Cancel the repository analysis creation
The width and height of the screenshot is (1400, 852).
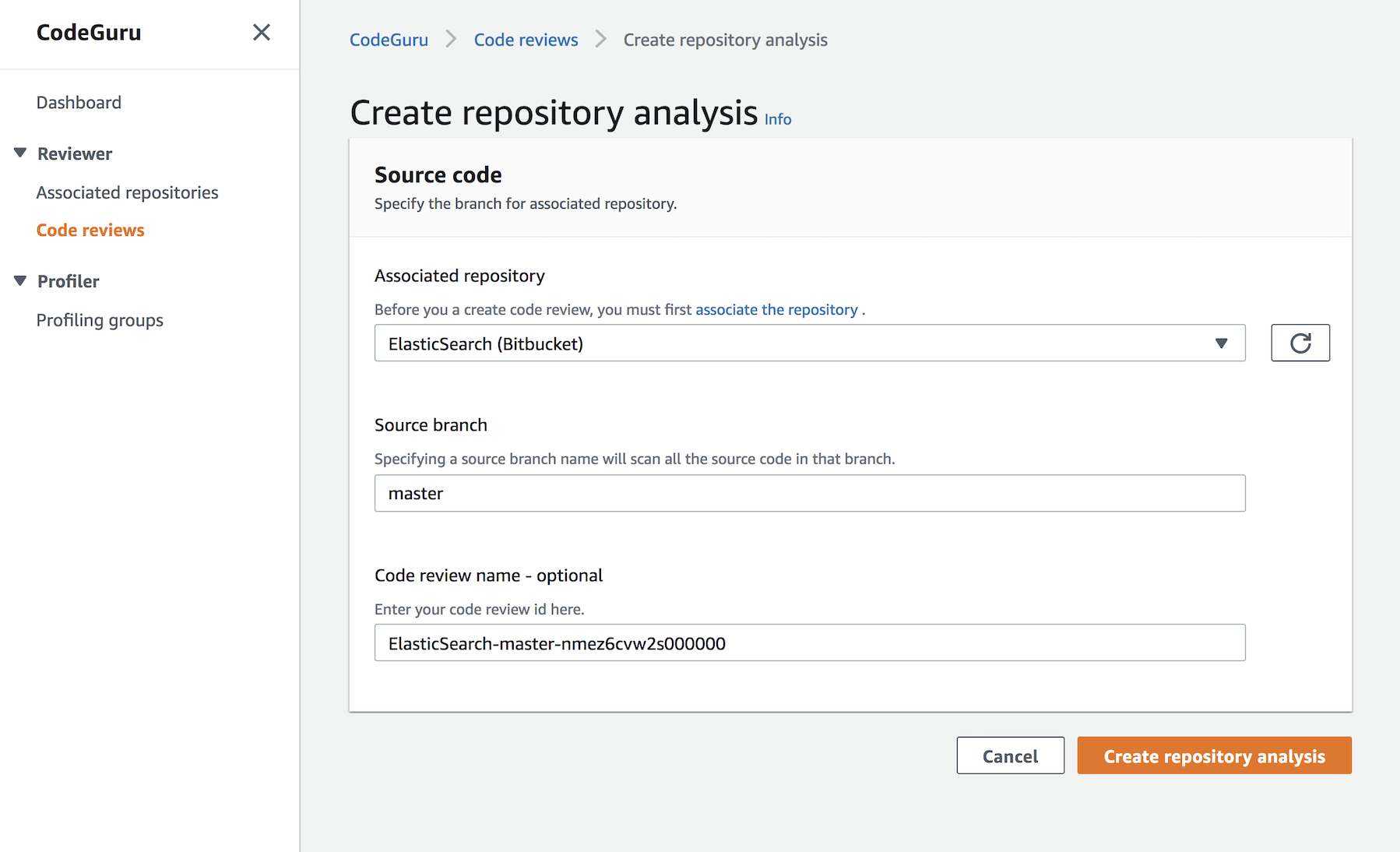1011,755
